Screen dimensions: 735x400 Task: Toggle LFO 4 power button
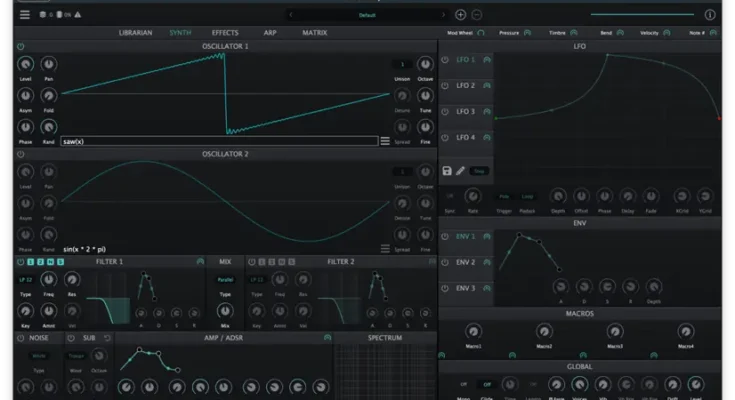pos(445,137)
